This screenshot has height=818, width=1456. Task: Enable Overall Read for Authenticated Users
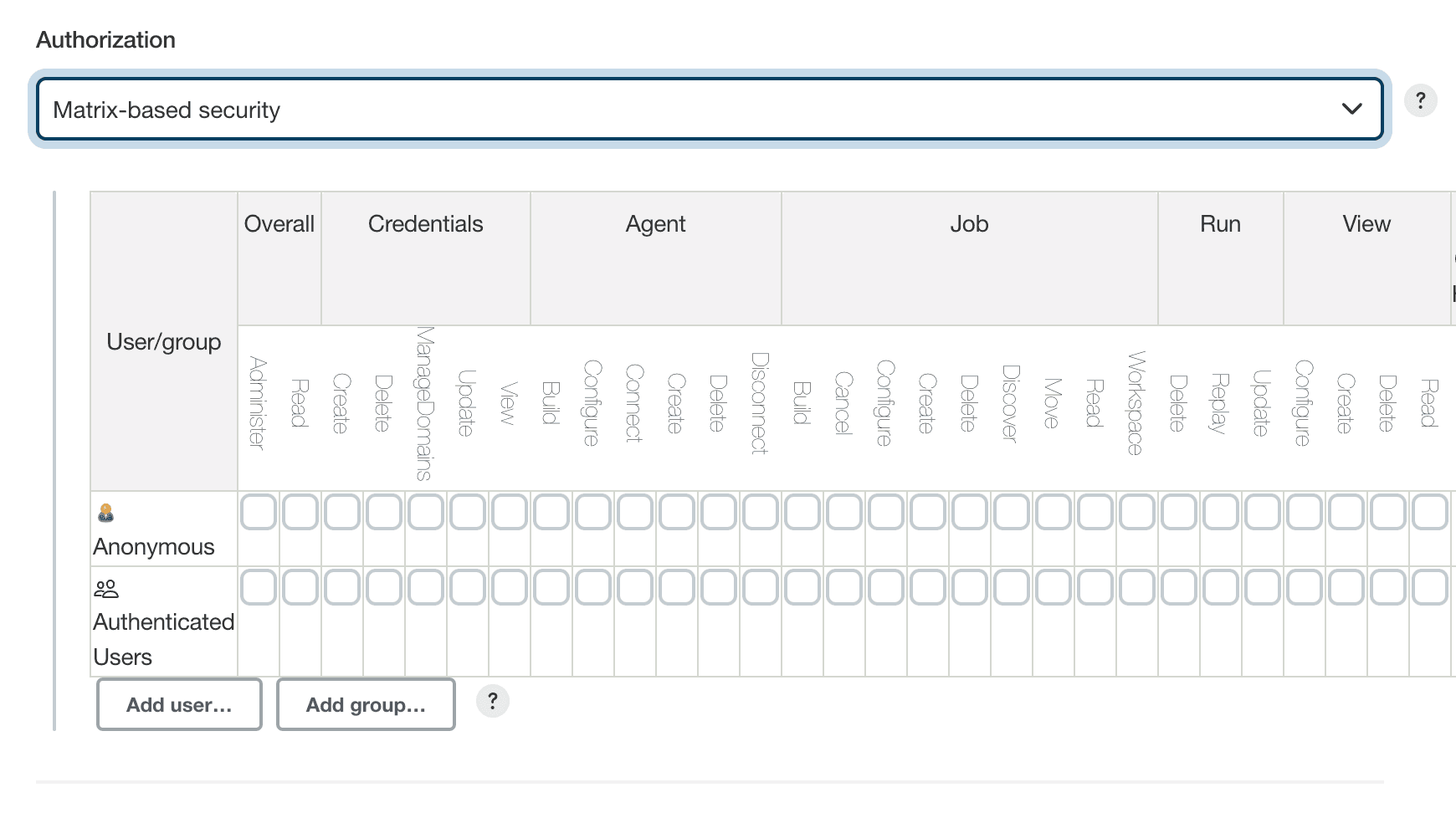300,588
